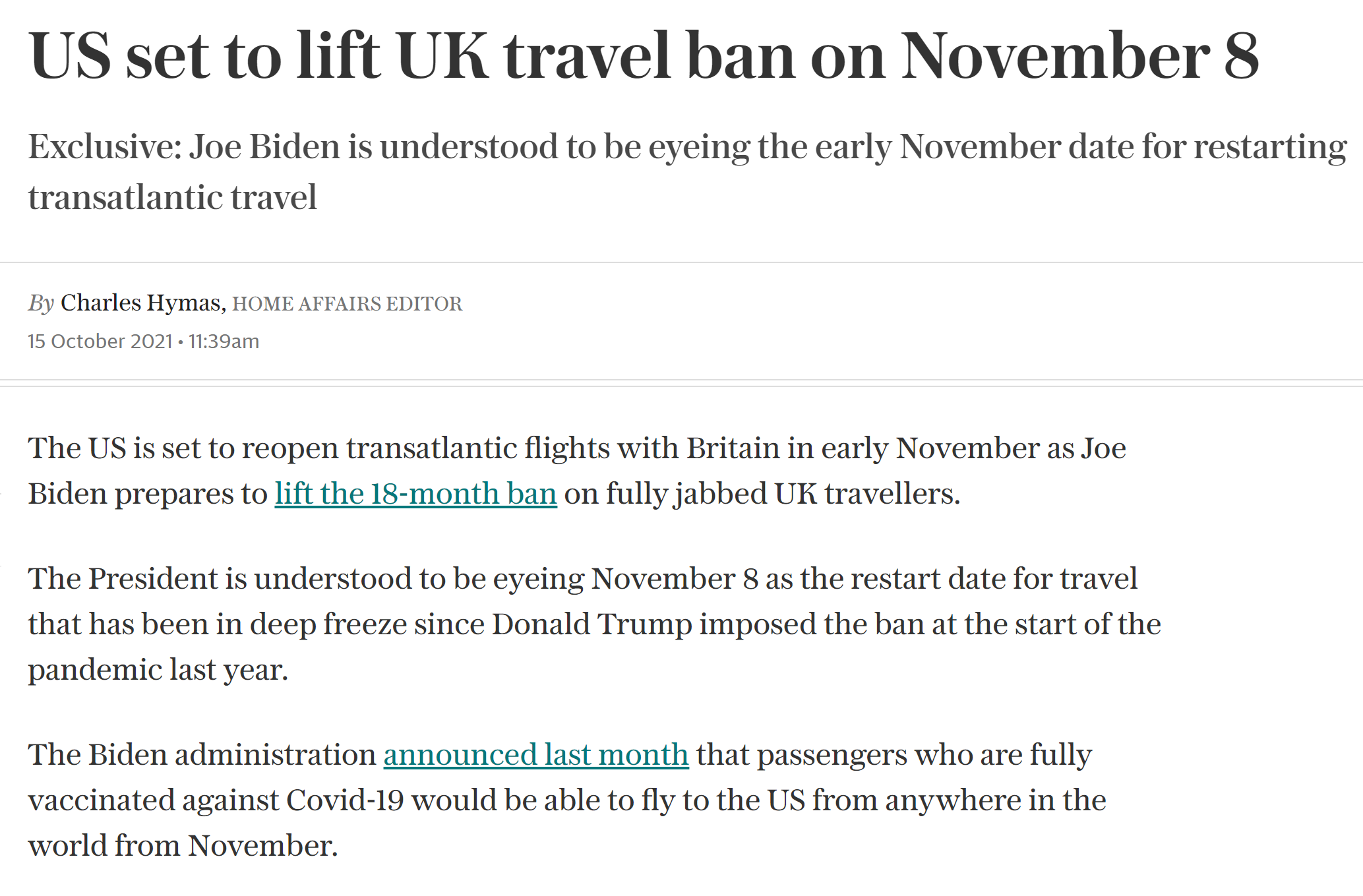Click "Donald Trump" in the second paragraph

pyautogui.click(x=591, y=624)
